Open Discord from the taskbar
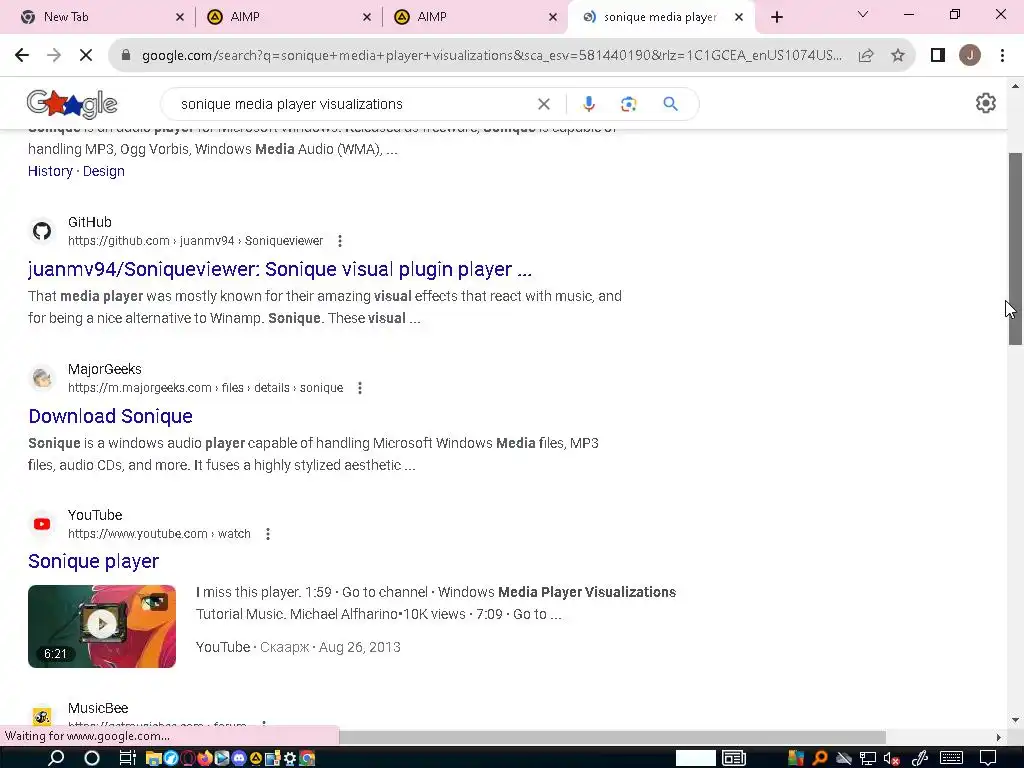The image size is (1024, 768). point(238,758)
